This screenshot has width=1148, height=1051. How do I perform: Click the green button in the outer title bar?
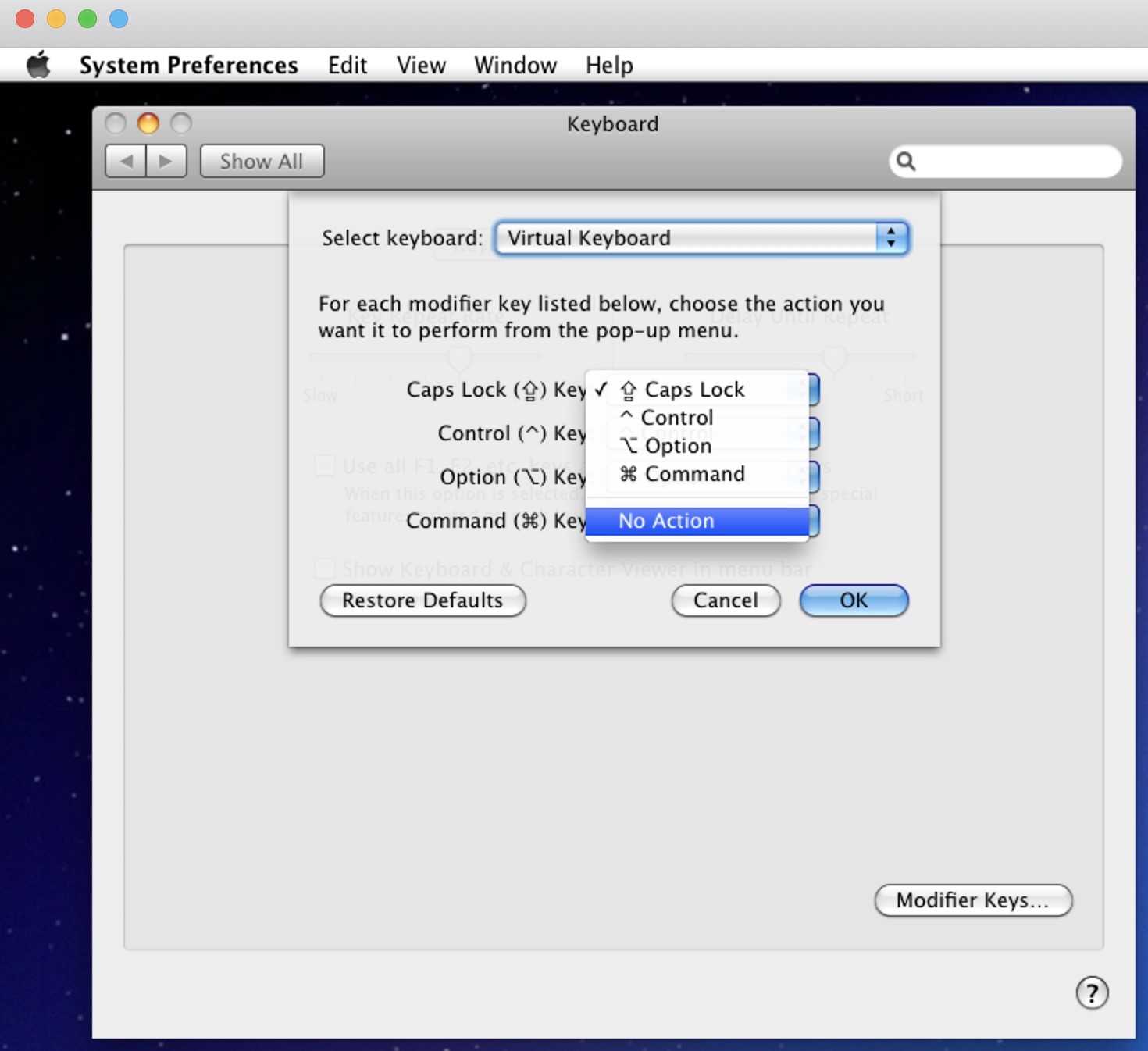pyautogui.click(x=87, y=19)
